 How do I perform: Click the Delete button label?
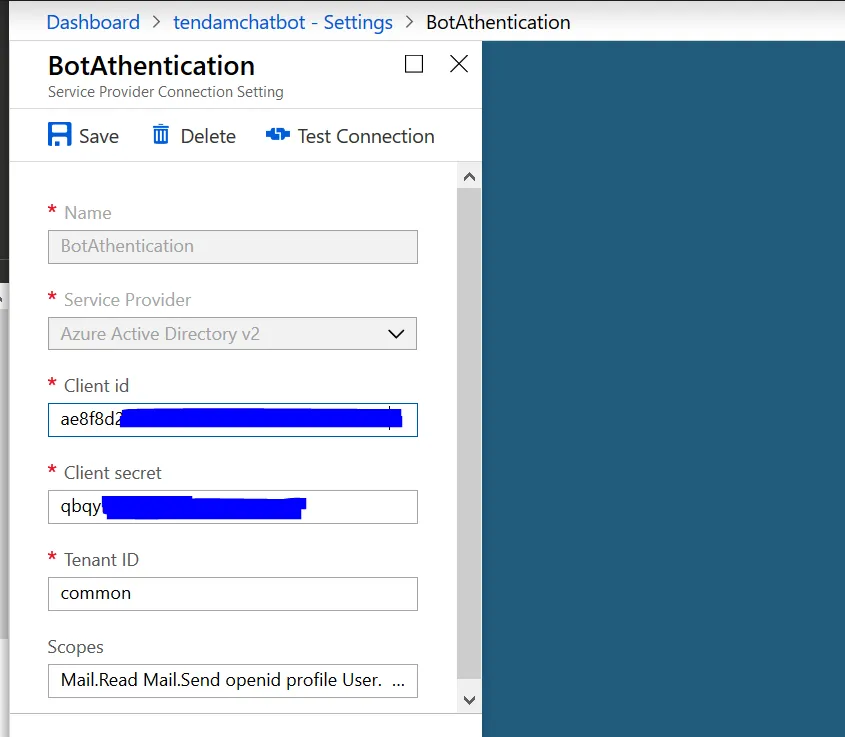click(208, 137)
